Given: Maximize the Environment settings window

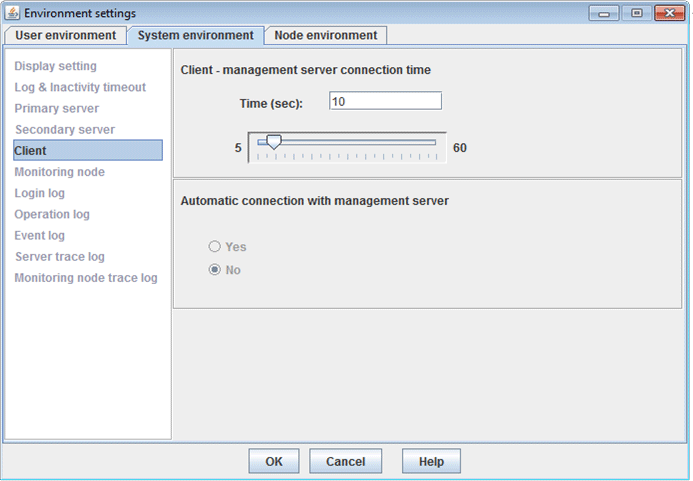Looking at the screenshot, I should pos(636,13).
